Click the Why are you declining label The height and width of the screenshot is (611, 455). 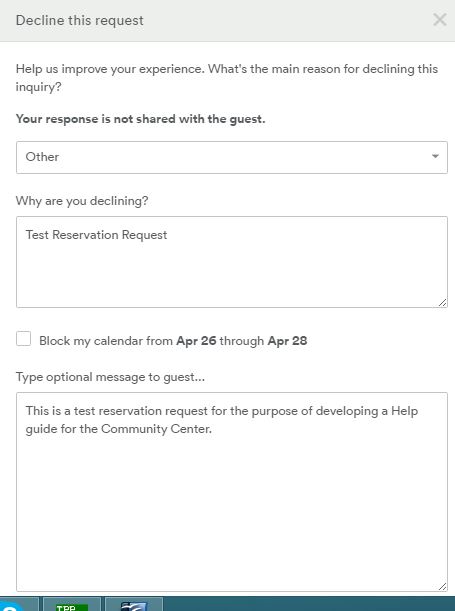tap(82, 201)
